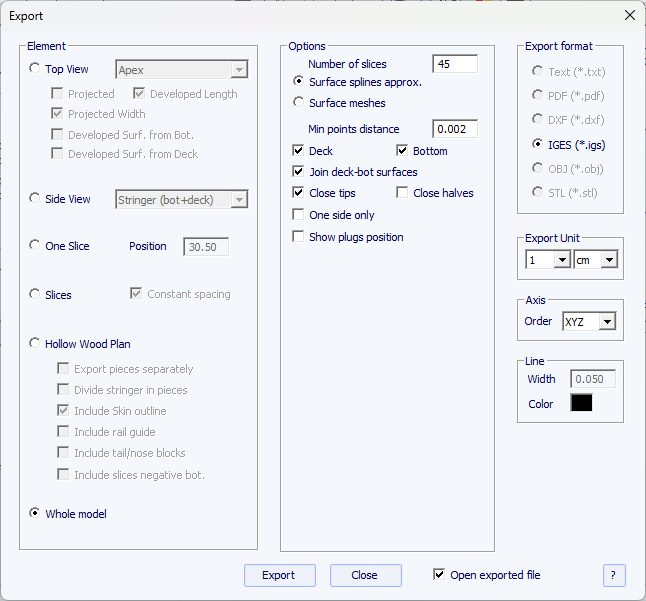The height and width of the screenshot is (601, 646).
Task: Click the Developed Length checkbox
Action: pos(139,93)
